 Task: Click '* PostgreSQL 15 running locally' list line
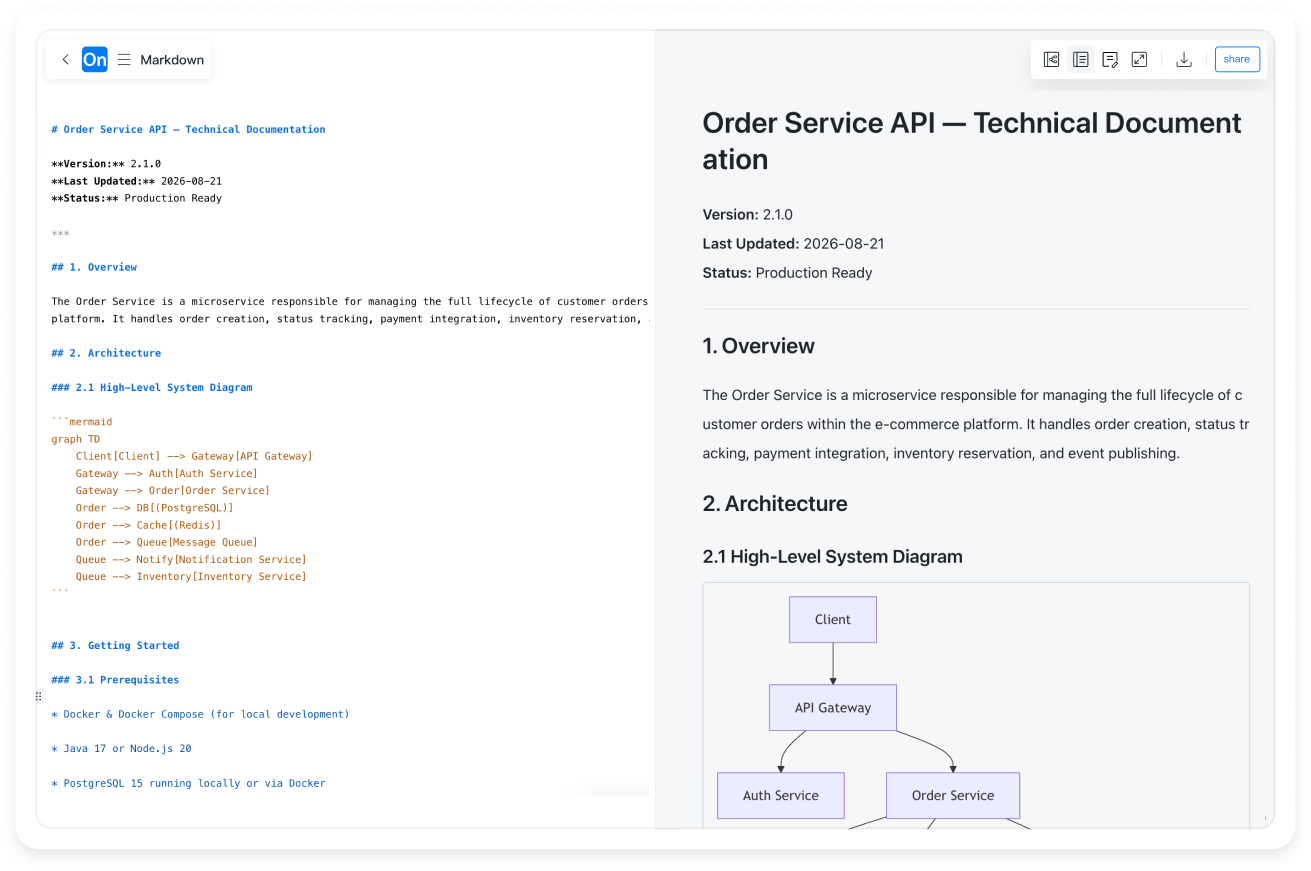point(188,783)
